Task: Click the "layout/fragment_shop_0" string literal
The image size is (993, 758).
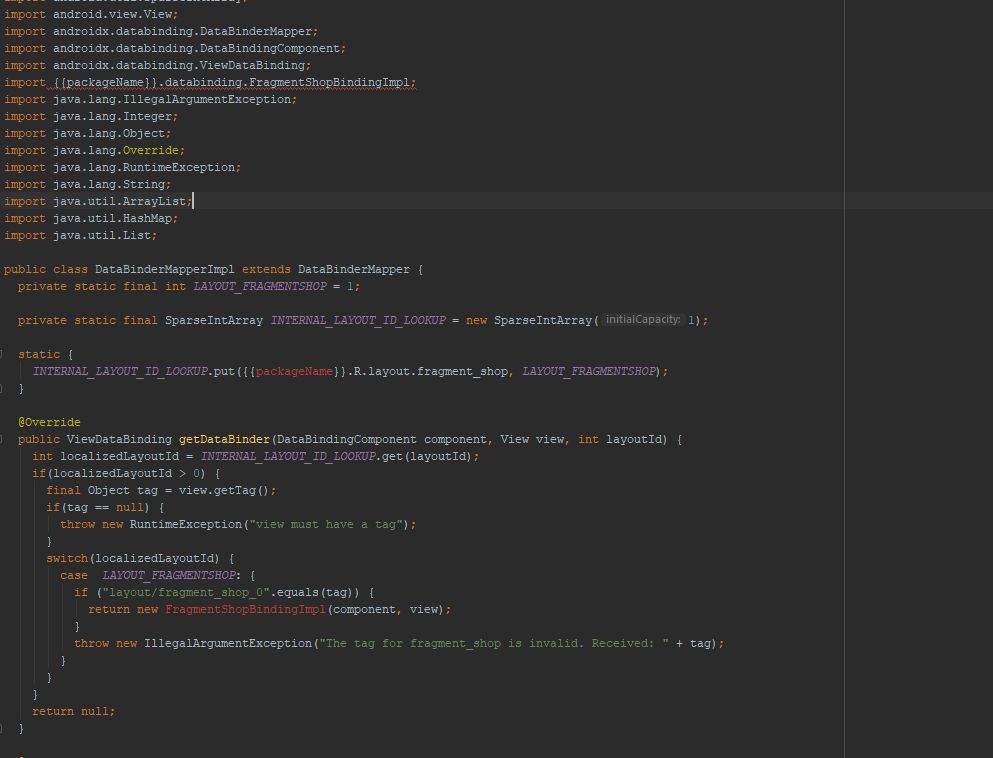Action: 186,593
